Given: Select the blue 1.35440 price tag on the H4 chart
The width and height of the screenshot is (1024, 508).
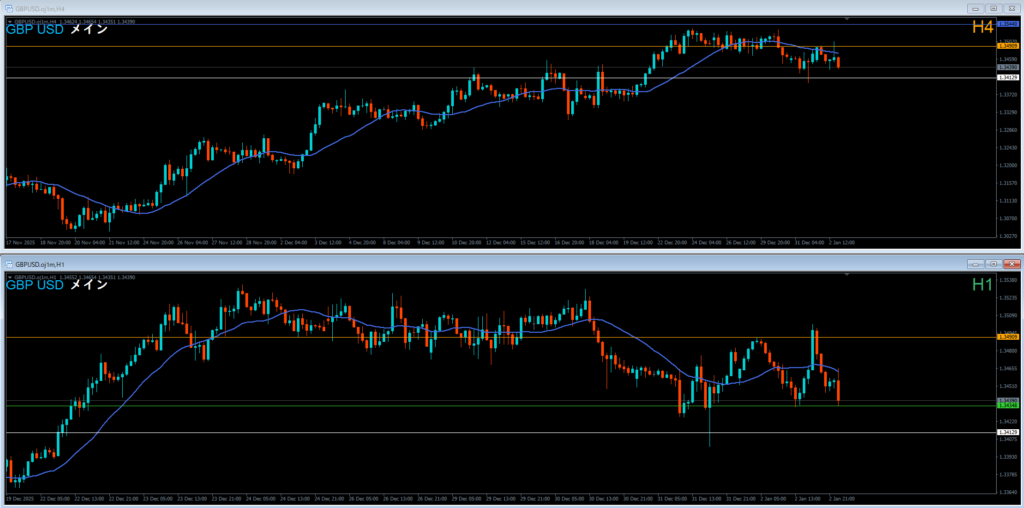Looking at the screenshot, I should [1008, 23].
